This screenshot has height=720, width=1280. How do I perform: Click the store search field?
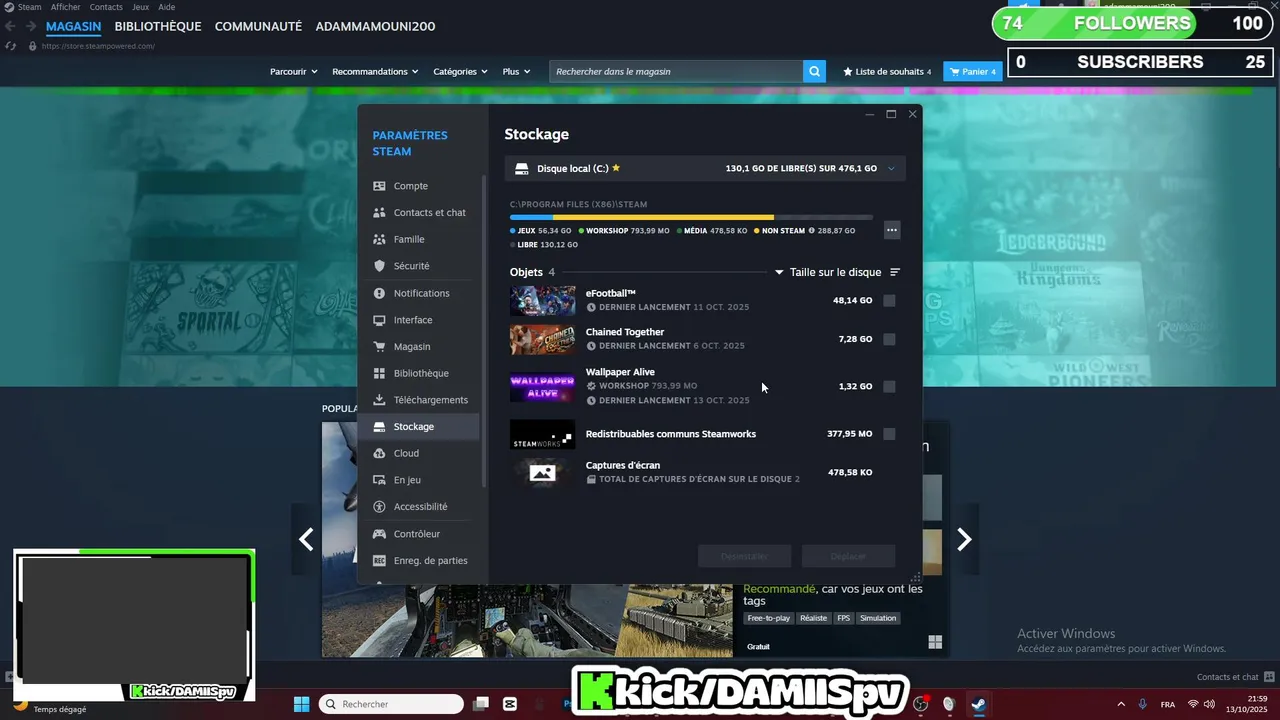point(676,71)
